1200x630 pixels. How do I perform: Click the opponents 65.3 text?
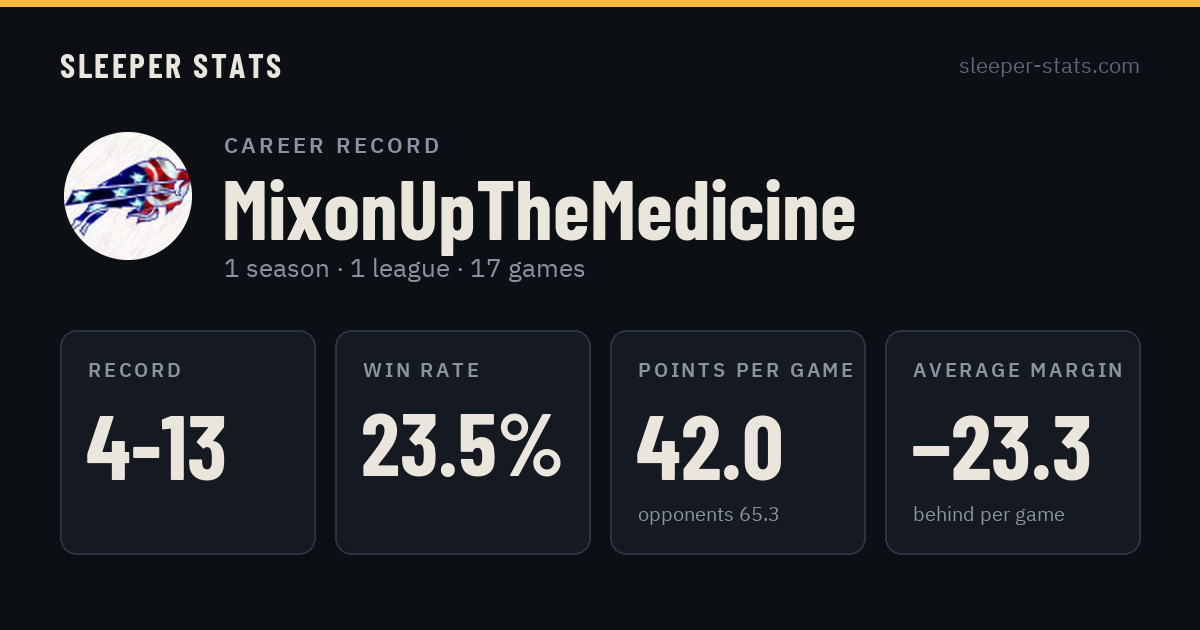[708, 515]
